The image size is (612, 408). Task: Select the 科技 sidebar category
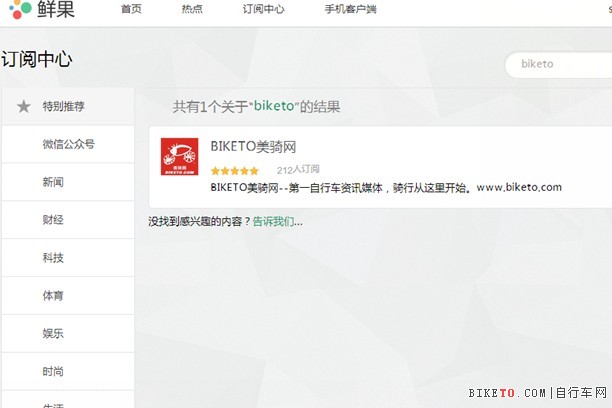point(53,258)
